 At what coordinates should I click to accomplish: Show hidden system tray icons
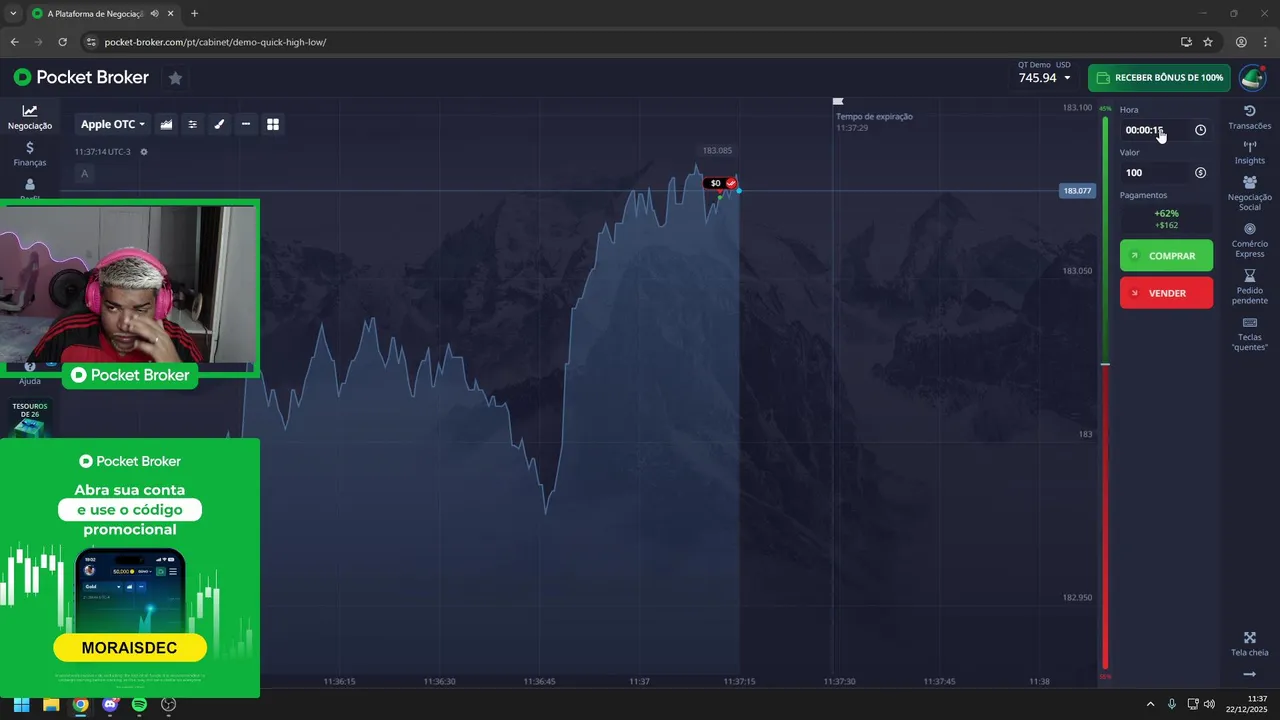[x=1150, y=704]
